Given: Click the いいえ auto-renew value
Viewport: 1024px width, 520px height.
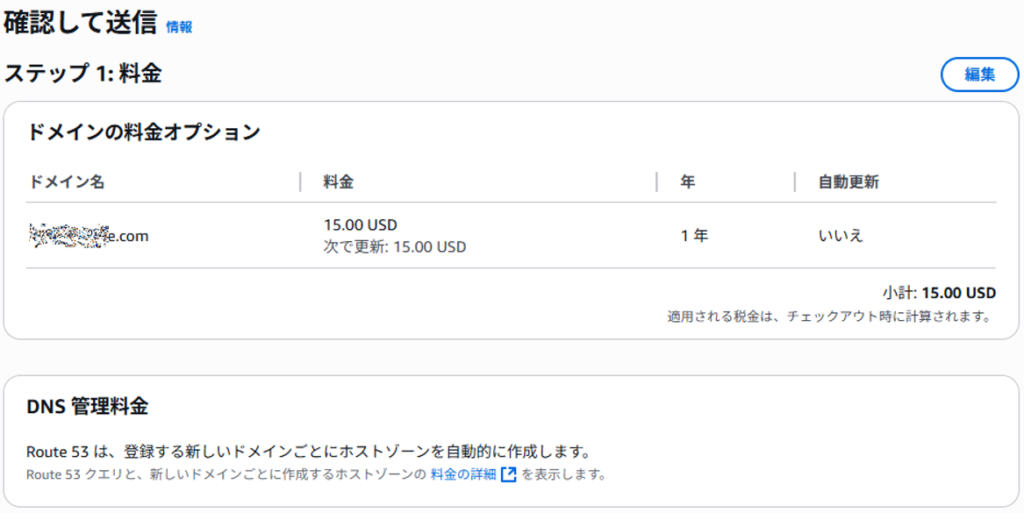Looking at the screenshot, I should (x=840, y=236).
